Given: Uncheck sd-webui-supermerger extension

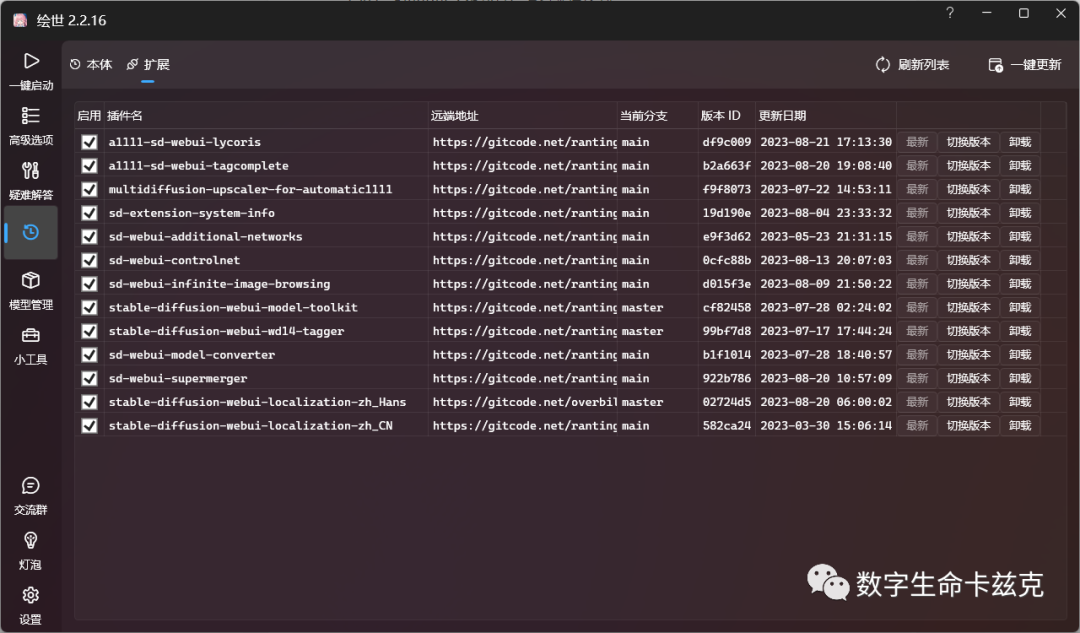Looking at the screenshot, I should tap(89, 378).
